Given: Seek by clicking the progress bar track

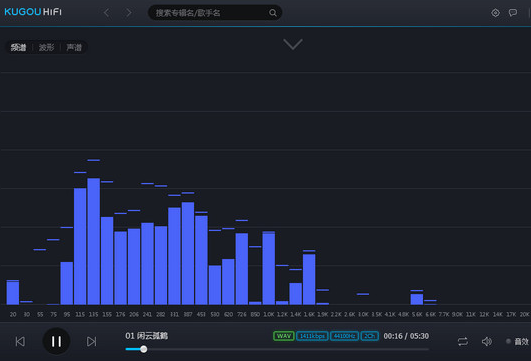Looking at the screenshot, I should tap(277, 349).
